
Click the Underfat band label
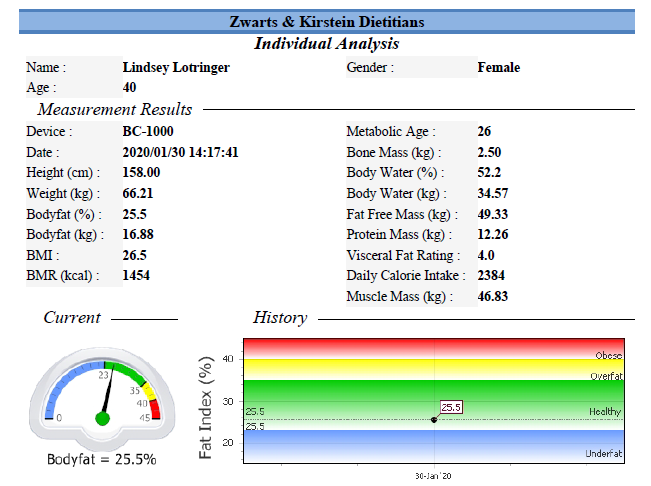click(604, 454)
